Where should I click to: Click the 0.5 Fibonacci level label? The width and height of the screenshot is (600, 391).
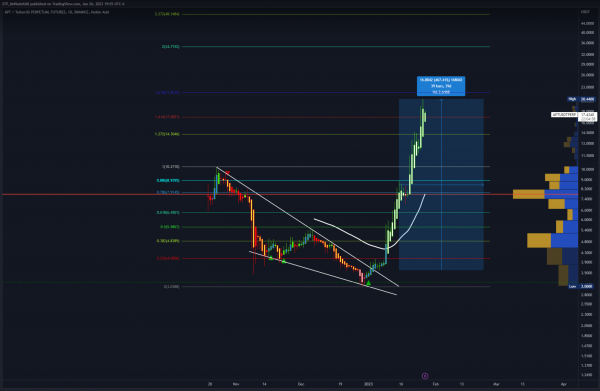click(x=170, y=227)
